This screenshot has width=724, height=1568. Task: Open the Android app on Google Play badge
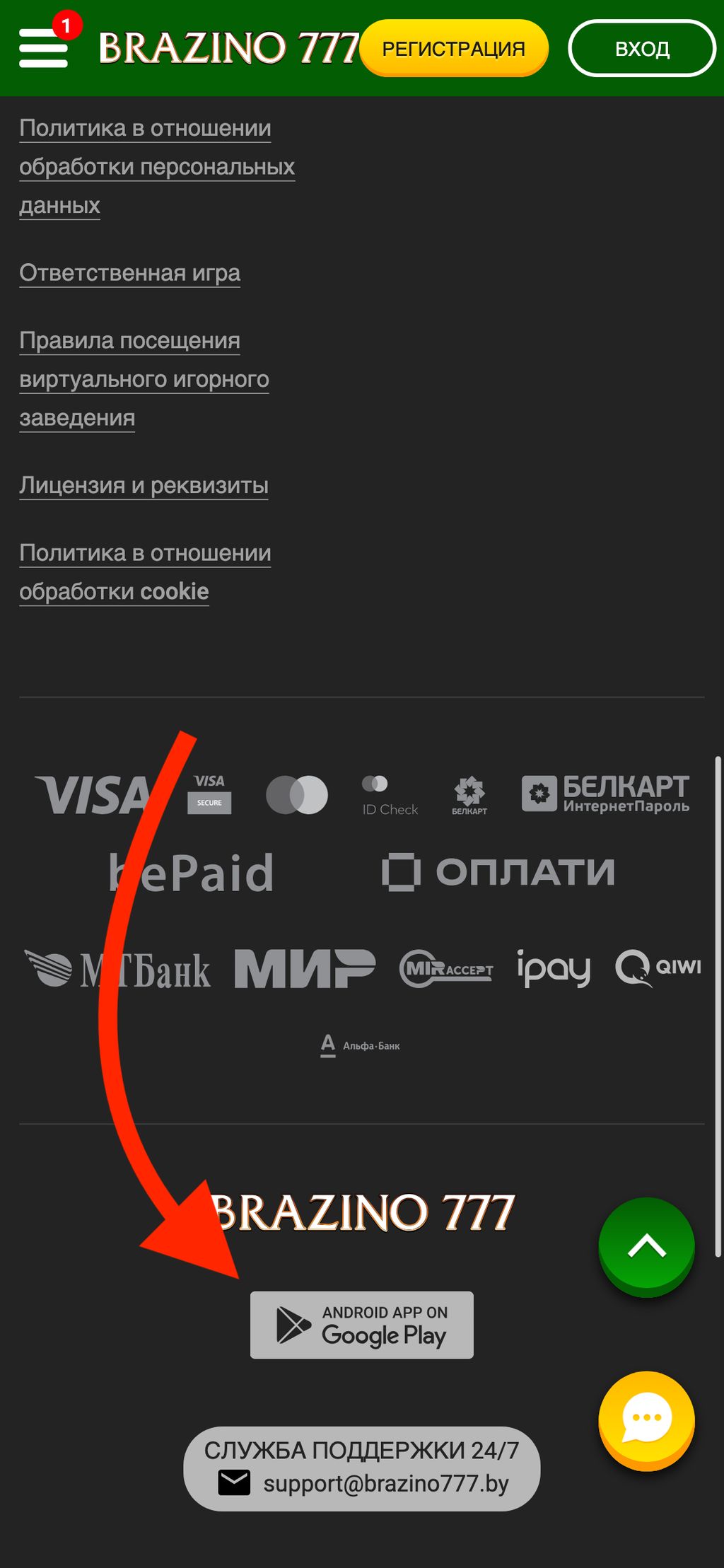[x=362, y=1325]
